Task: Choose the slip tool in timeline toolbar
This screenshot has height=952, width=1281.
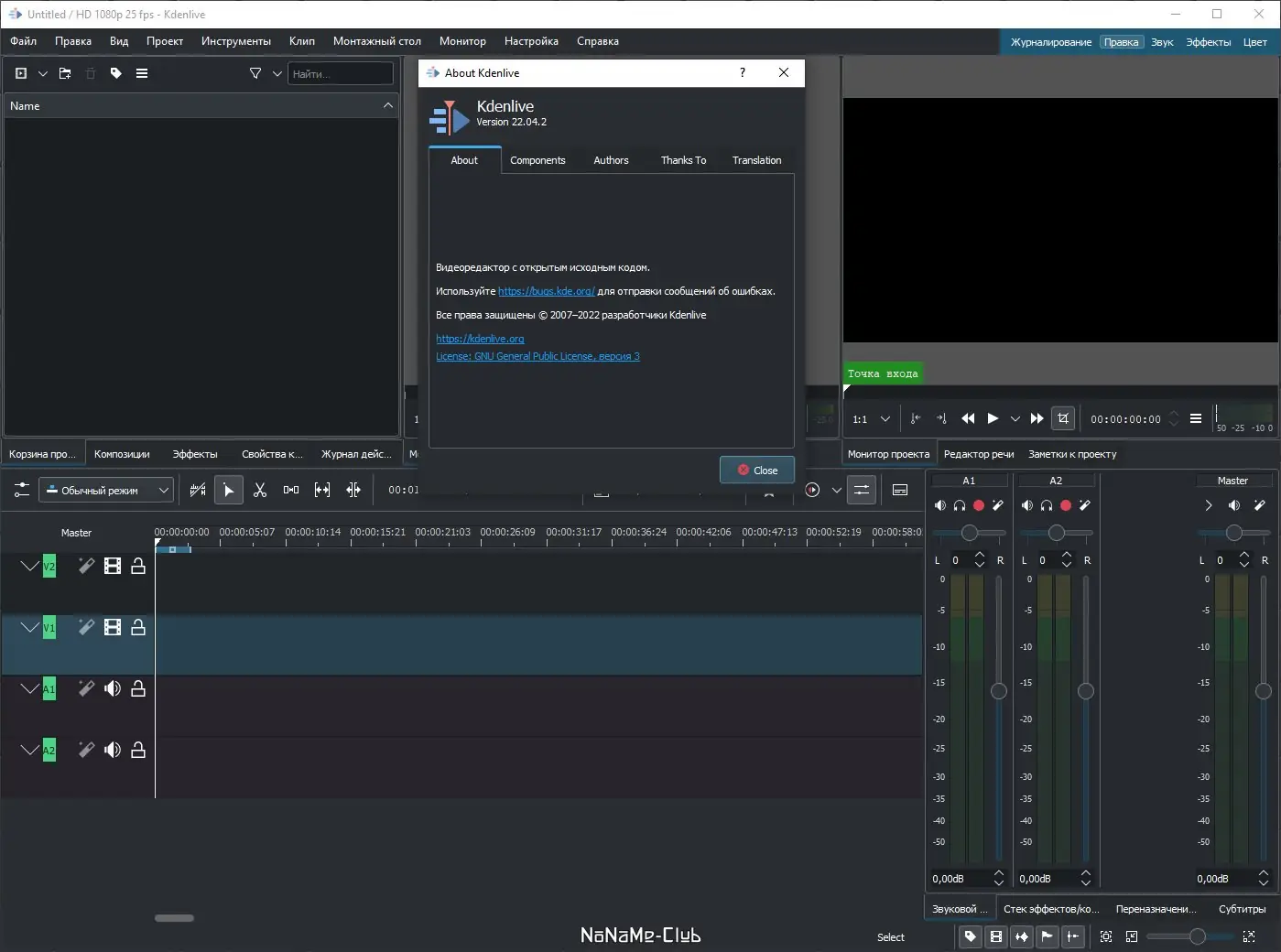Action: pos(322,490)
